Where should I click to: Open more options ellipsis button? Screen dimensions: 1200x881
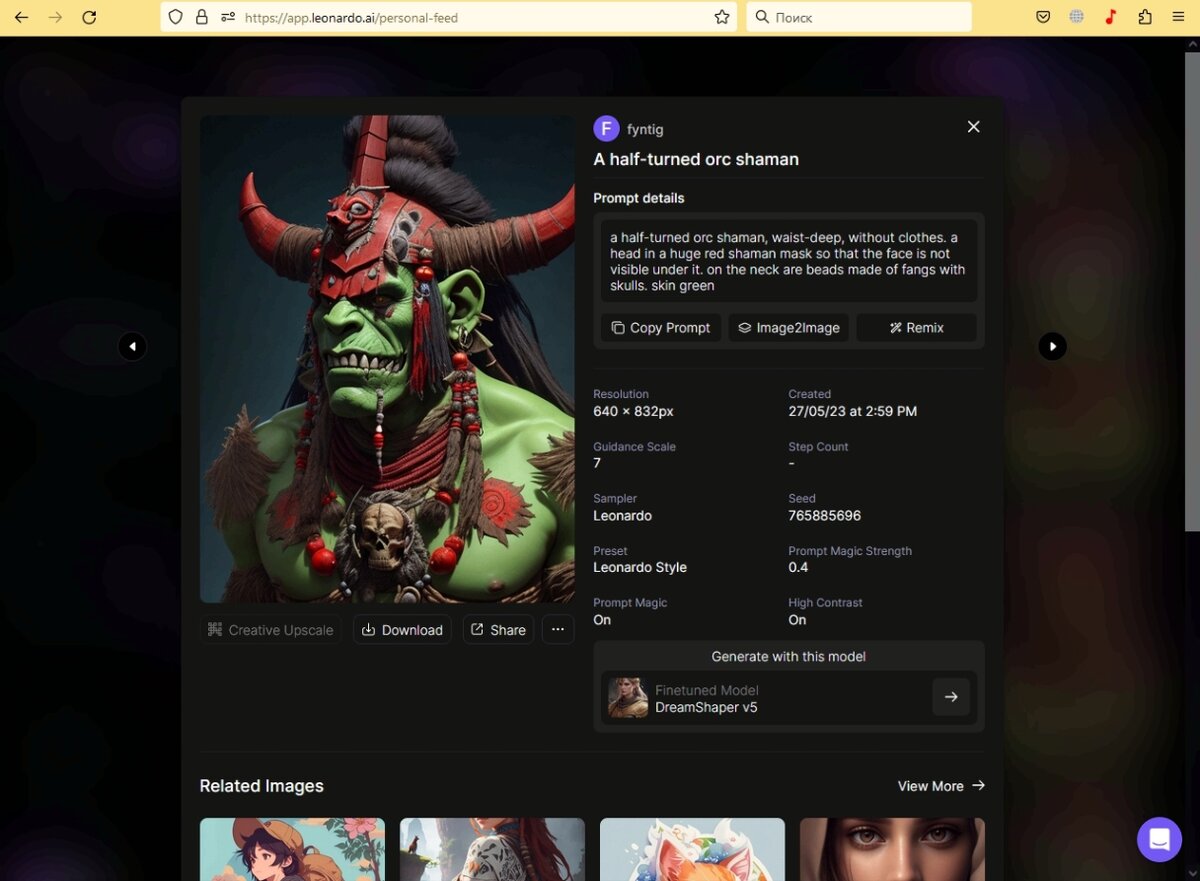[558, 629]
